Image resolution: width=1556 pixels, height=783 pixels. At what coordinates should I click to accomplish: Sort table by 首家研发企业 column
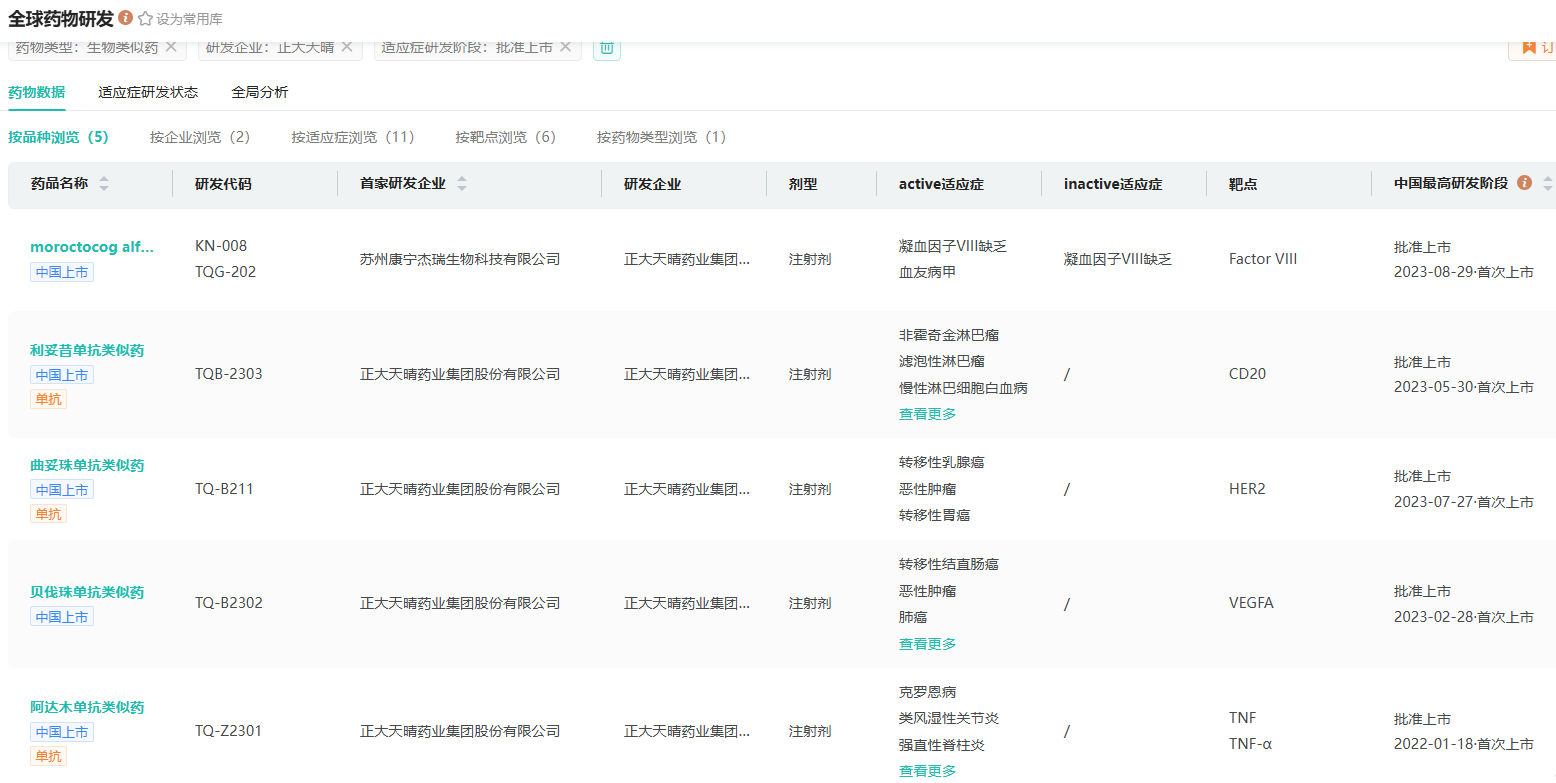[x=462, y=184]
